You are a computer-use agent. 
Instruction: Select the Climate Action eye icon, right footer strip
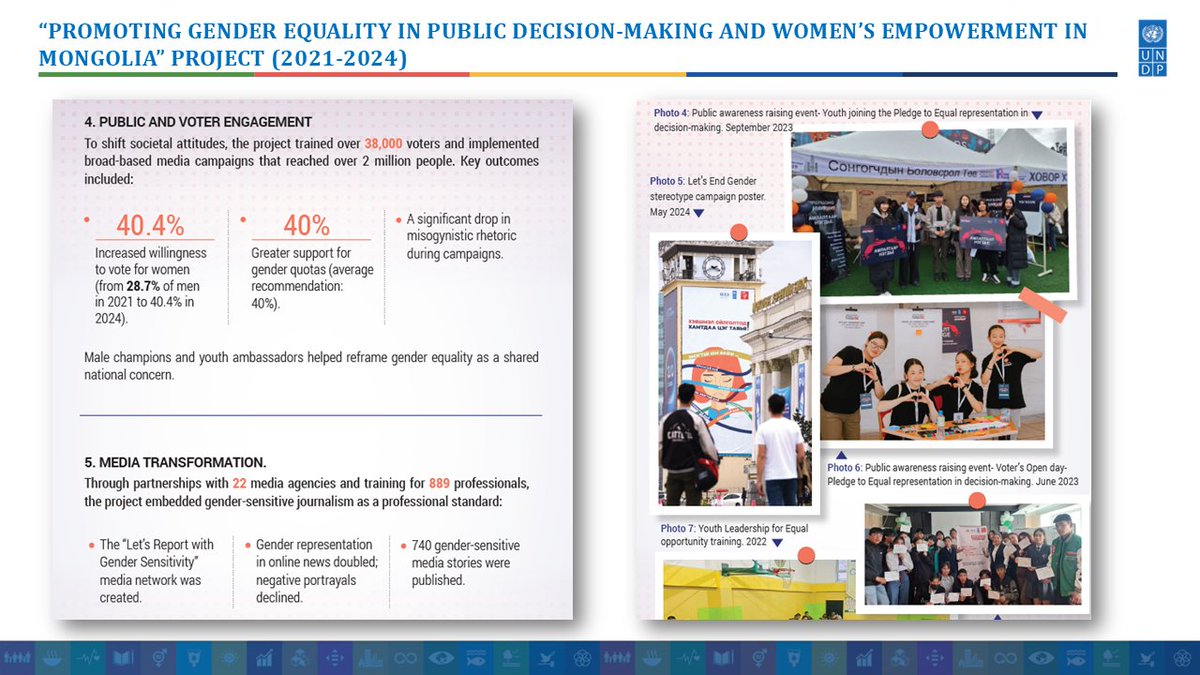point(1041,657)
